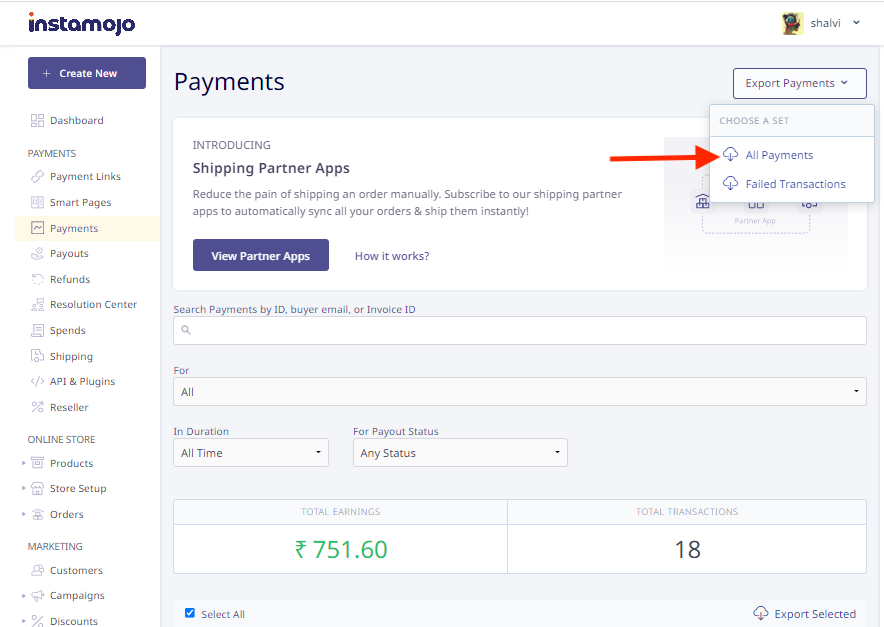
Task: Click the Resolution Center icon
Action: point(37,304)
